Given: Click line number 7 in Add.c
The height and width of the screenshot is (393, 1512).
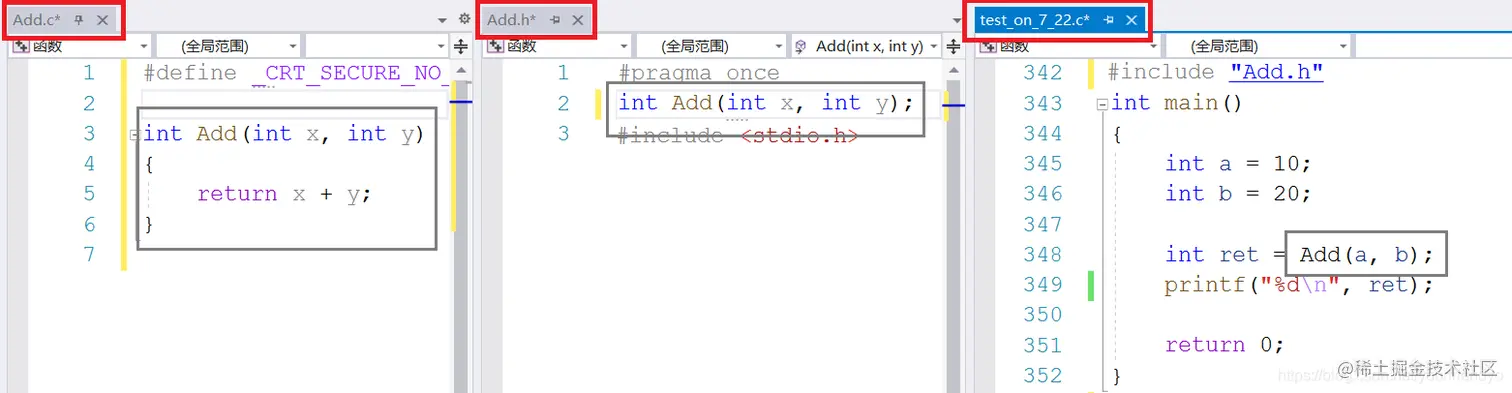Looking at the screenshot, I should (89, 254).
